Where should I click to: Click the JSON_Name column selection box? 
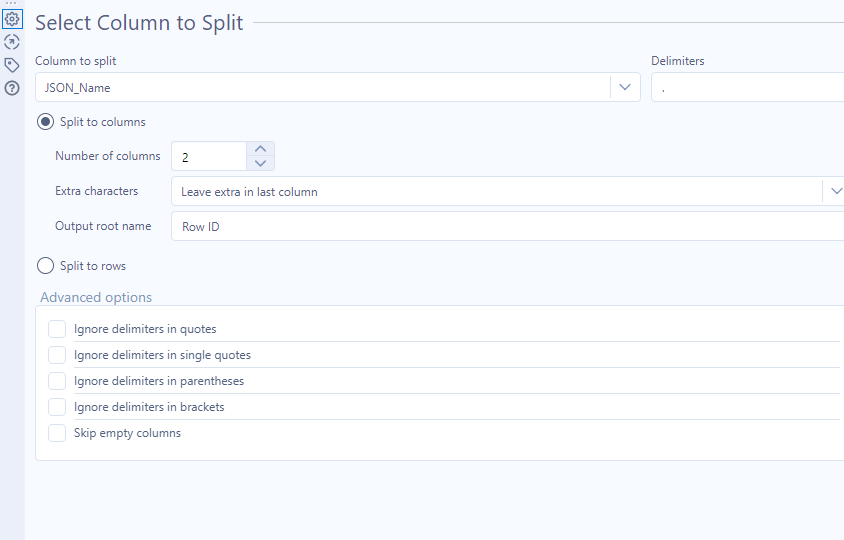pos(322,87)
